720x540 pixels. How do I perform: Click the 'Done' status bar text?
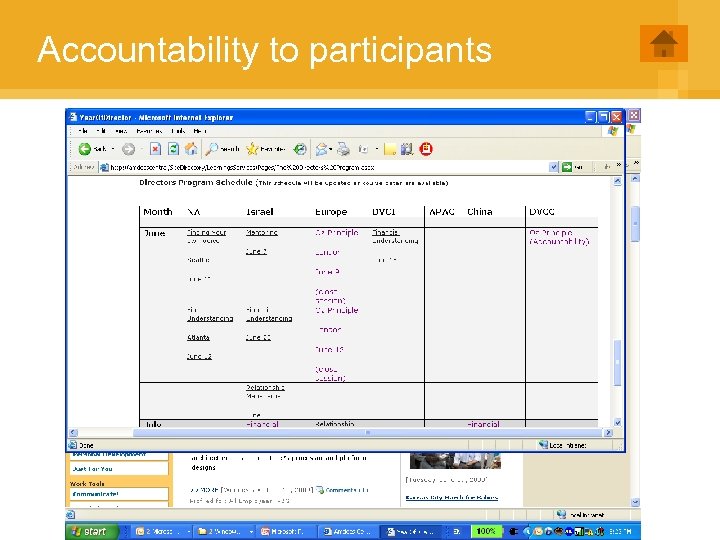[x=86, y=445]
